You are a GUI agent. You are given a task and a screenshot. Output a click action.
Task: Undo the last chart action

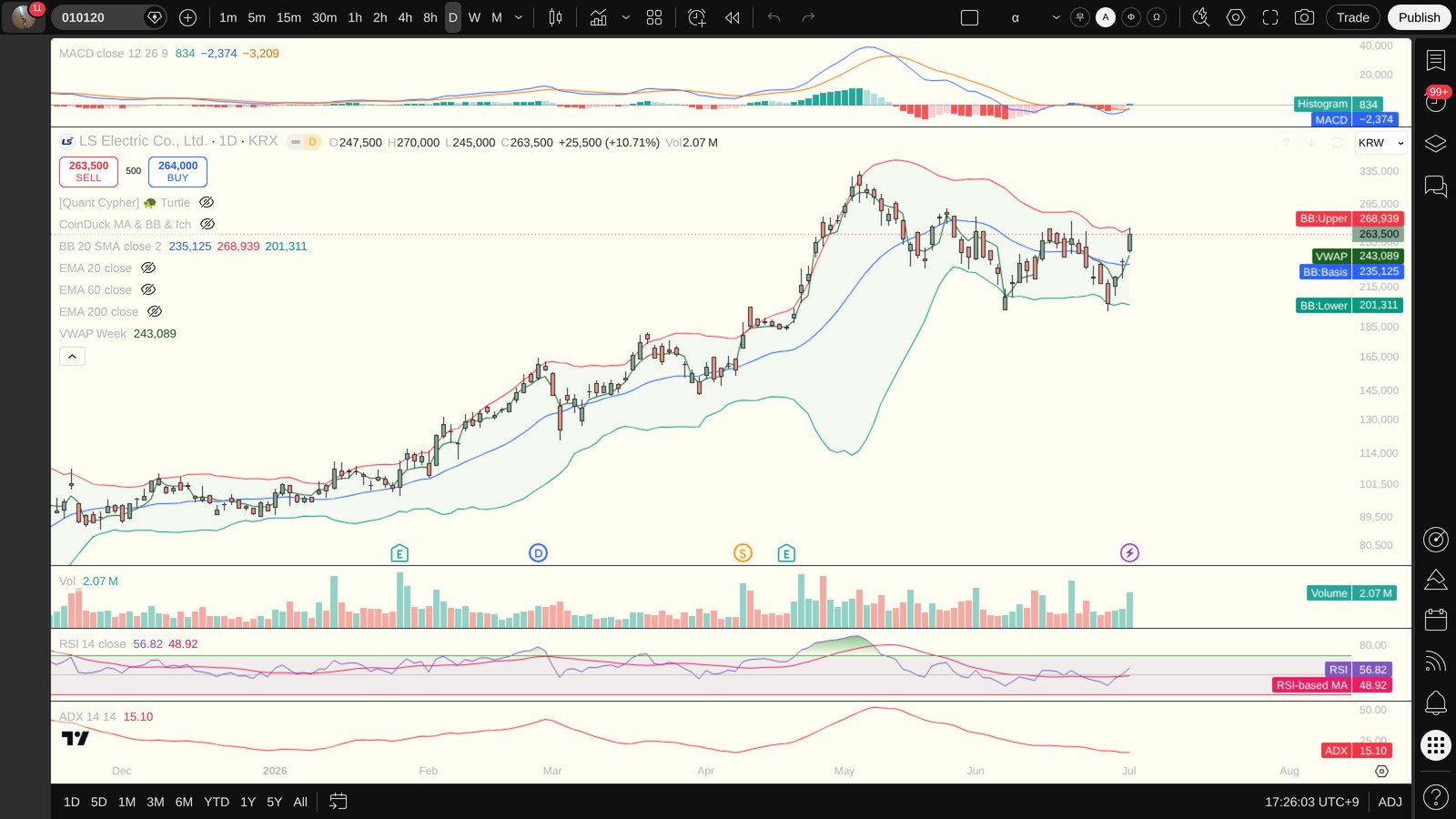point(774,17)
